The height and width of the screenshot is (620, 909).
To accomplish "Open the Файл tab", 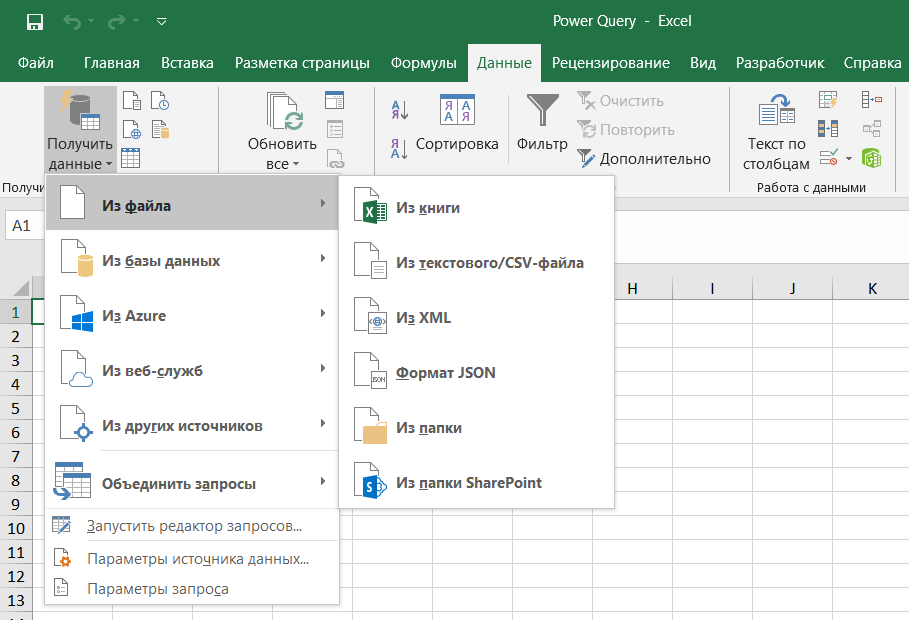I will tap(35, 63).
